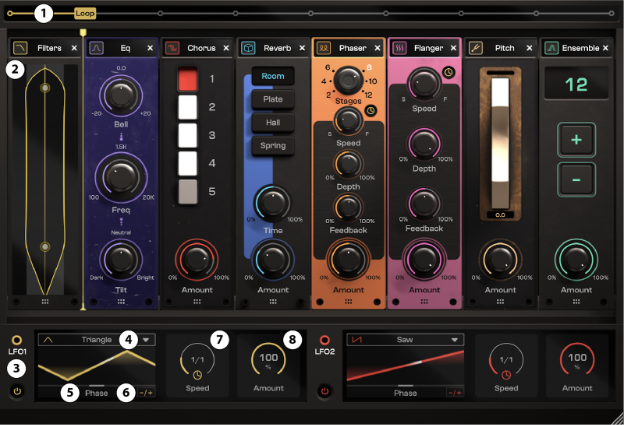Click the Pitch Amount knob
Image resolution: width=625 pixels, height=425 pixels.
tap(500, 260)
